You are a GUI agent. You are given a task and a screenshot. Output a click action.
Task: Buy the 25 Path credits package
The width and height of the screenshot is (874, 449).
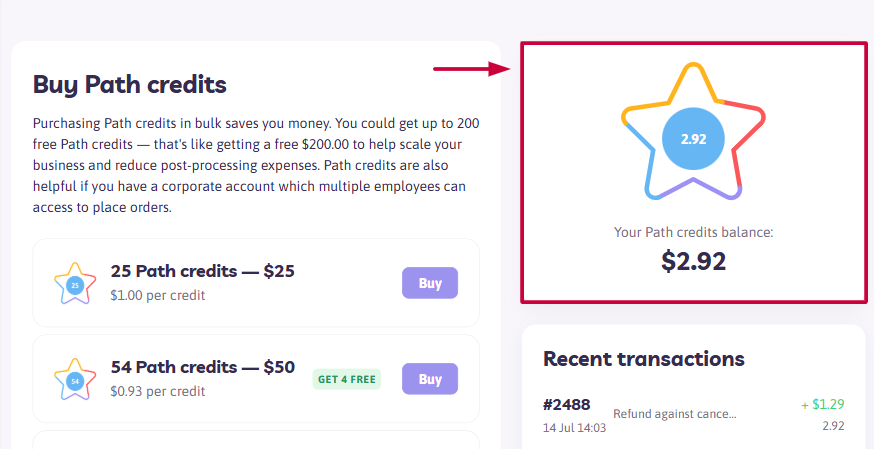tap(430, 283)
